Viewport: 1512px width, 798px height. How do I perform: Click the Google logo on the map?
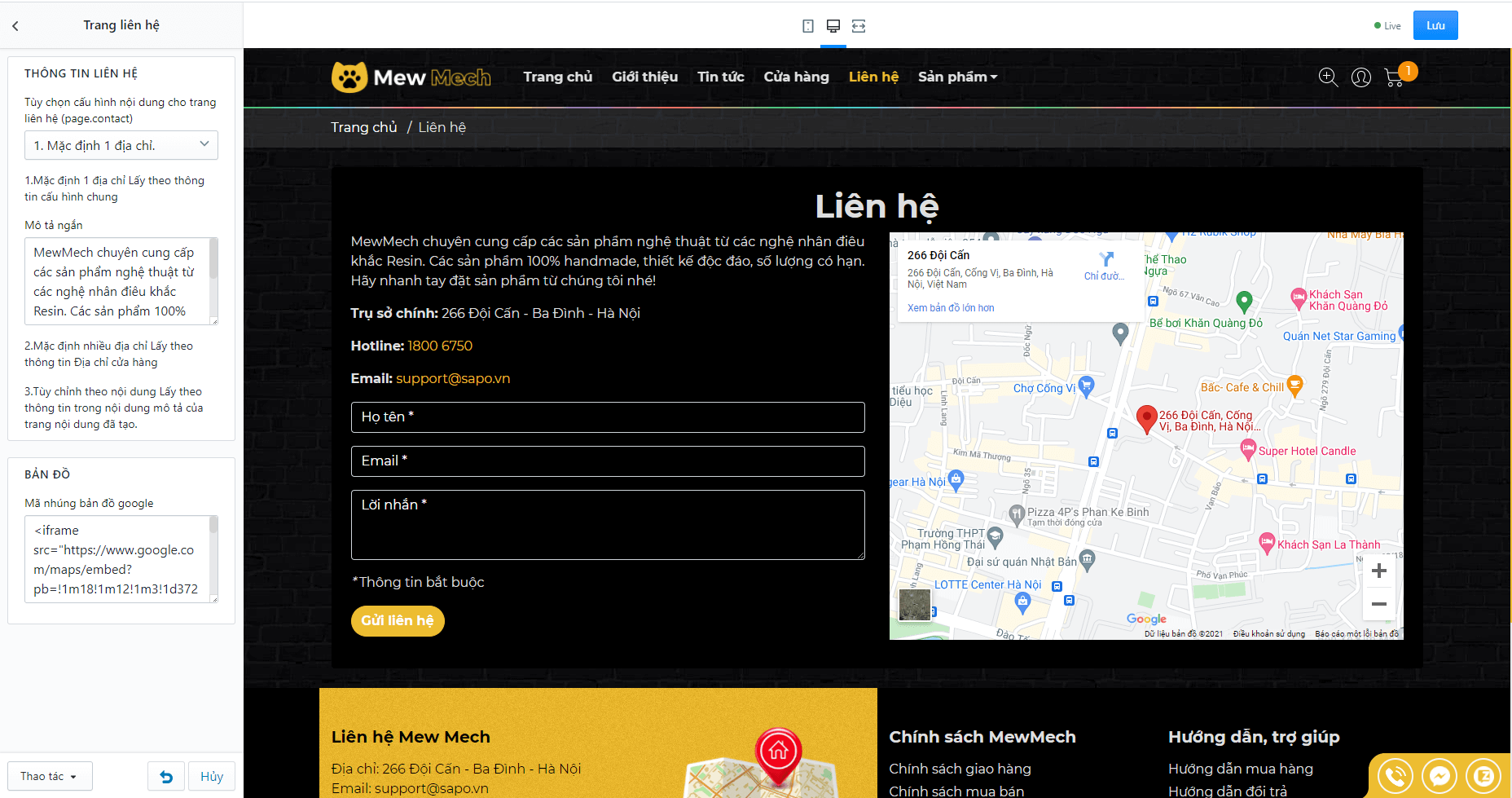(x=1146, y=619)
